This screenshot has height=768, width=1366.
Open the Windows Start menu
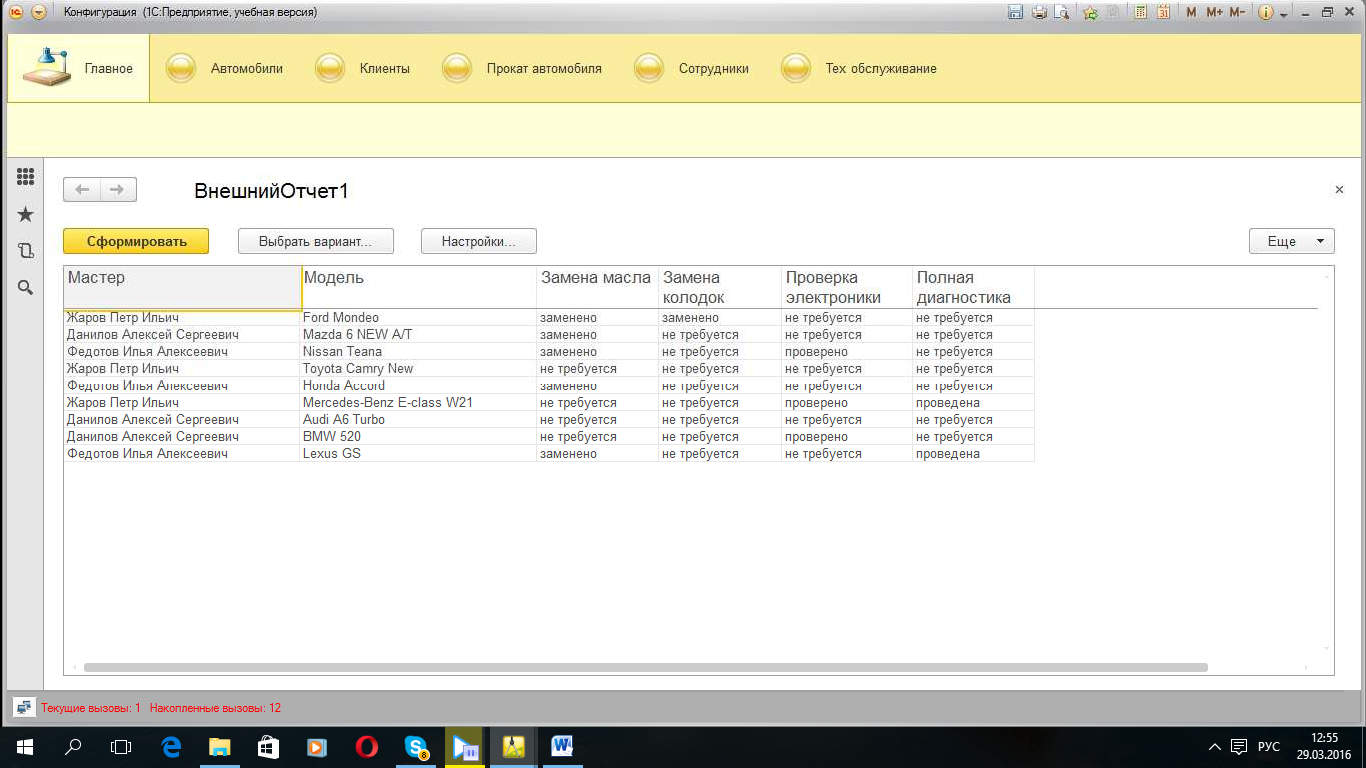tap(24, 747)
